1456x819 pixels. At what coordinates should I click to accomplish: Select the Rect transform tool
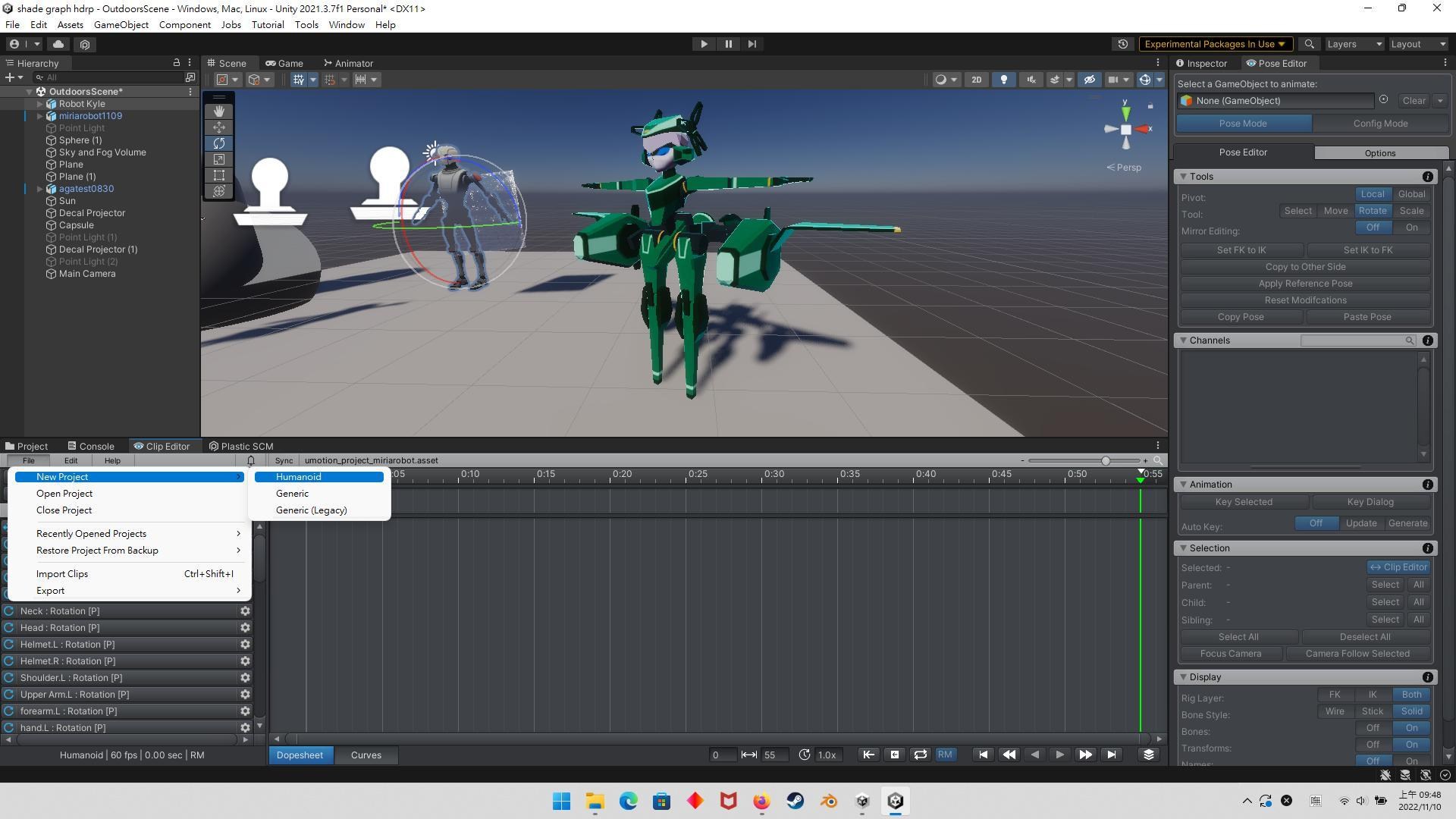(x=219, y=175)
